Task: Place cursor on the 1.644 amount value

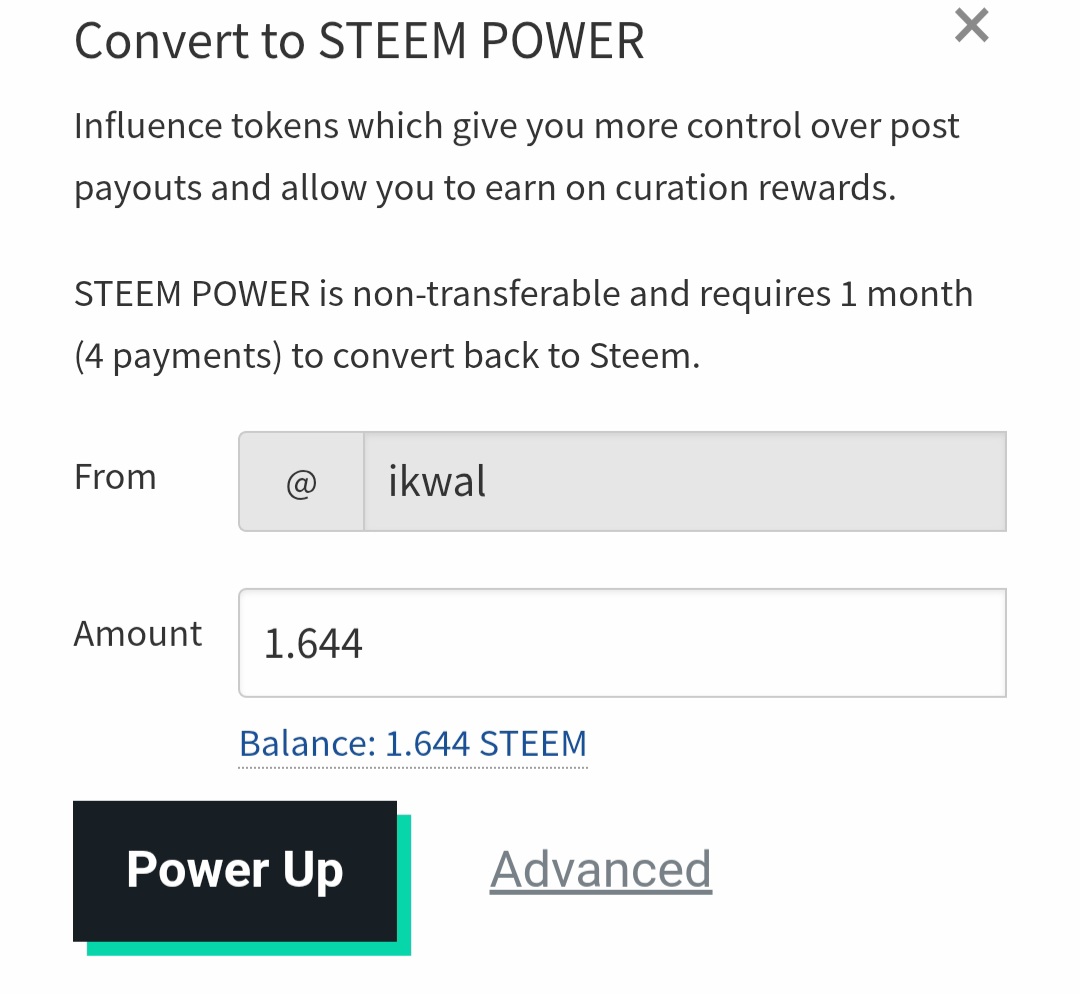Action: (x=313, y=644)
